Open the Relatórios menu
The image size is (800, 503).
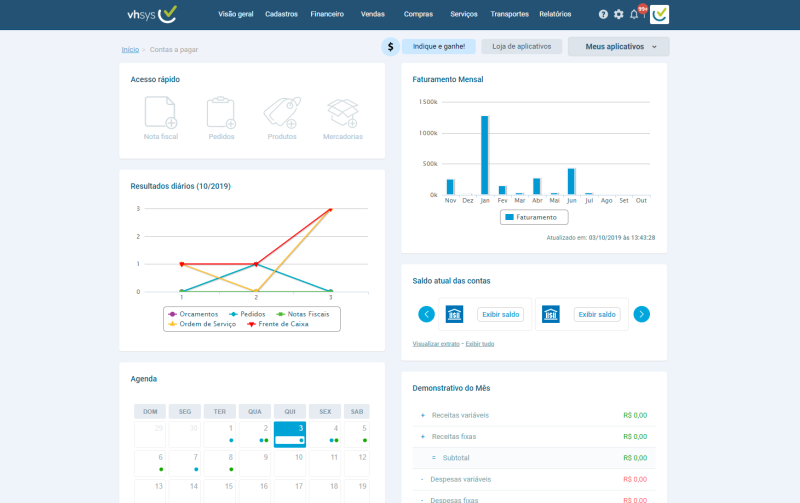coord(555,14)
